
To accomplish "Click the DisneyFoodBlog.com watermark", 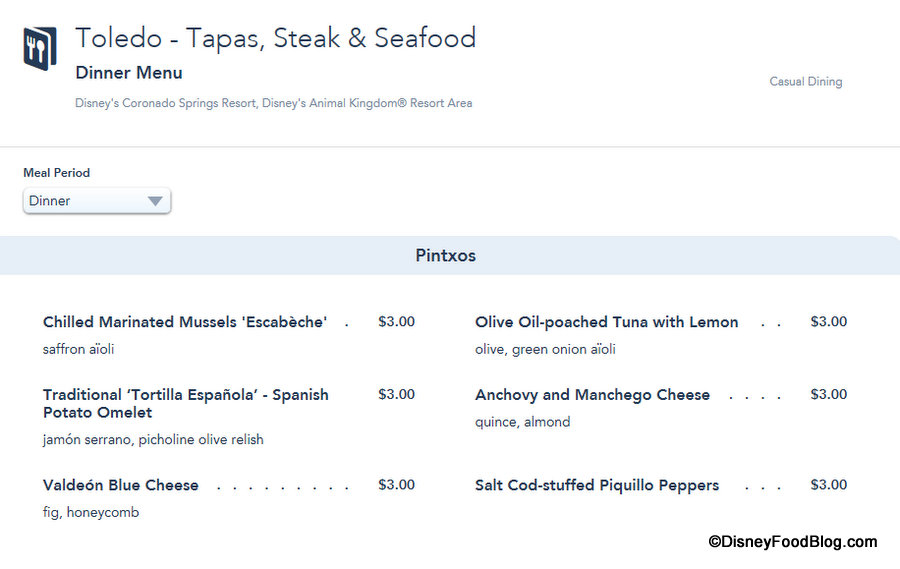I will coord(792,542).
